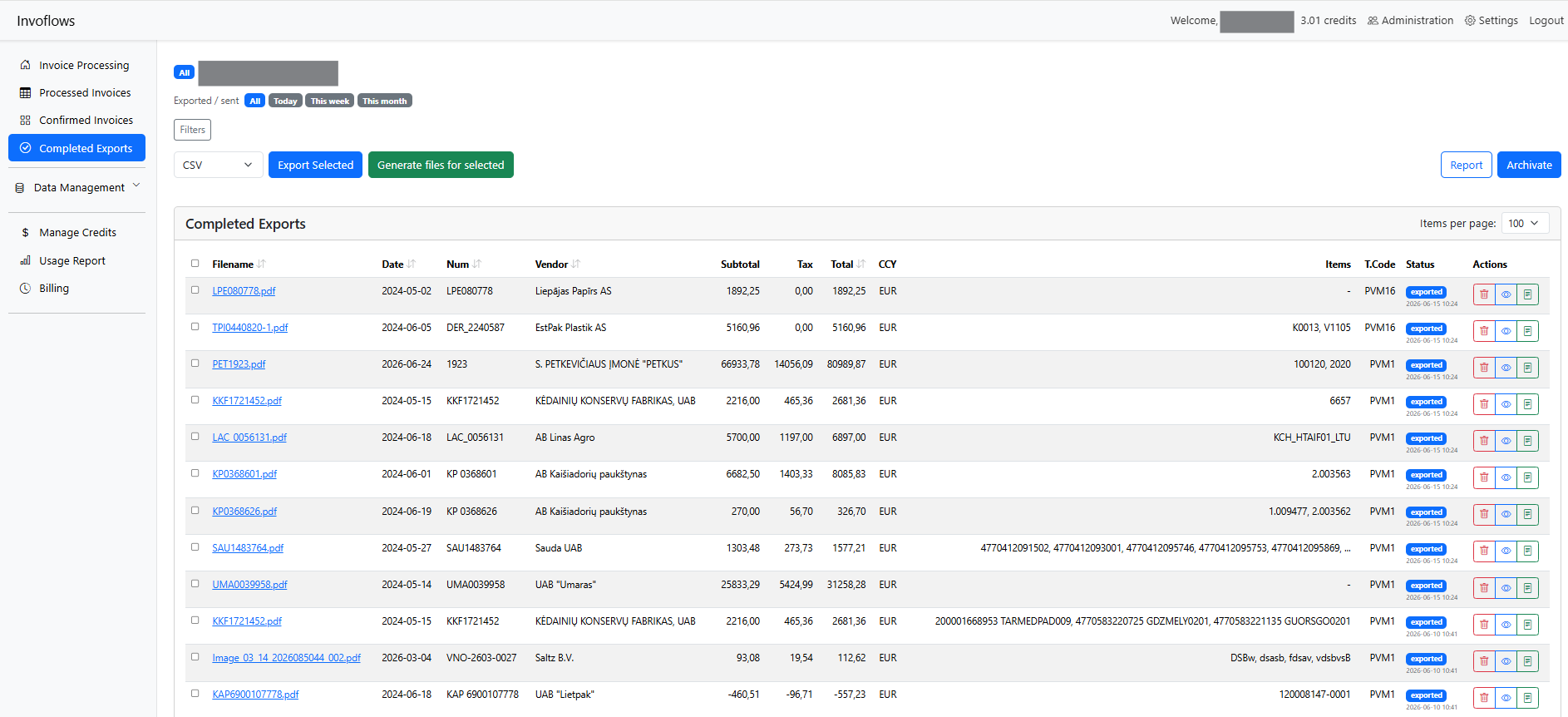Check the box for LPE080778.pdf
The width and height of the screenshot is (1568, 717).
click(195, 290)
